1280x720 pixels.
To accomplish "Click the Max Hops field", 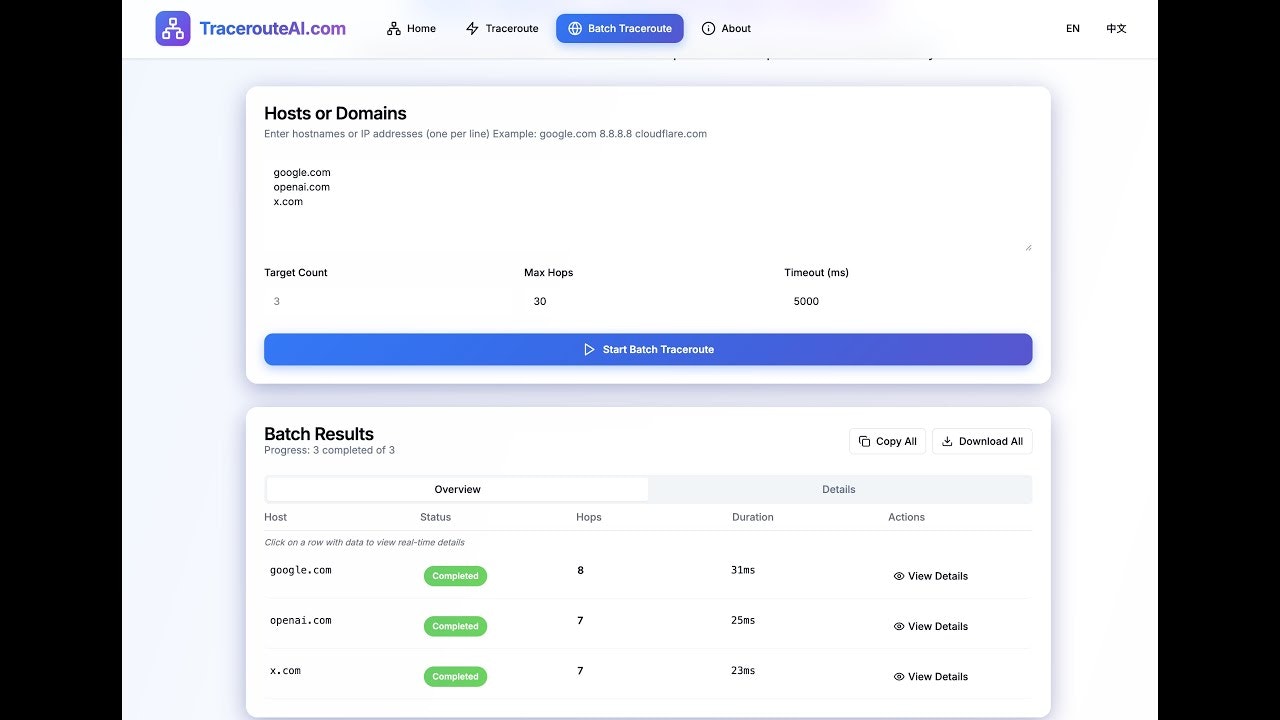I will 648,301.
